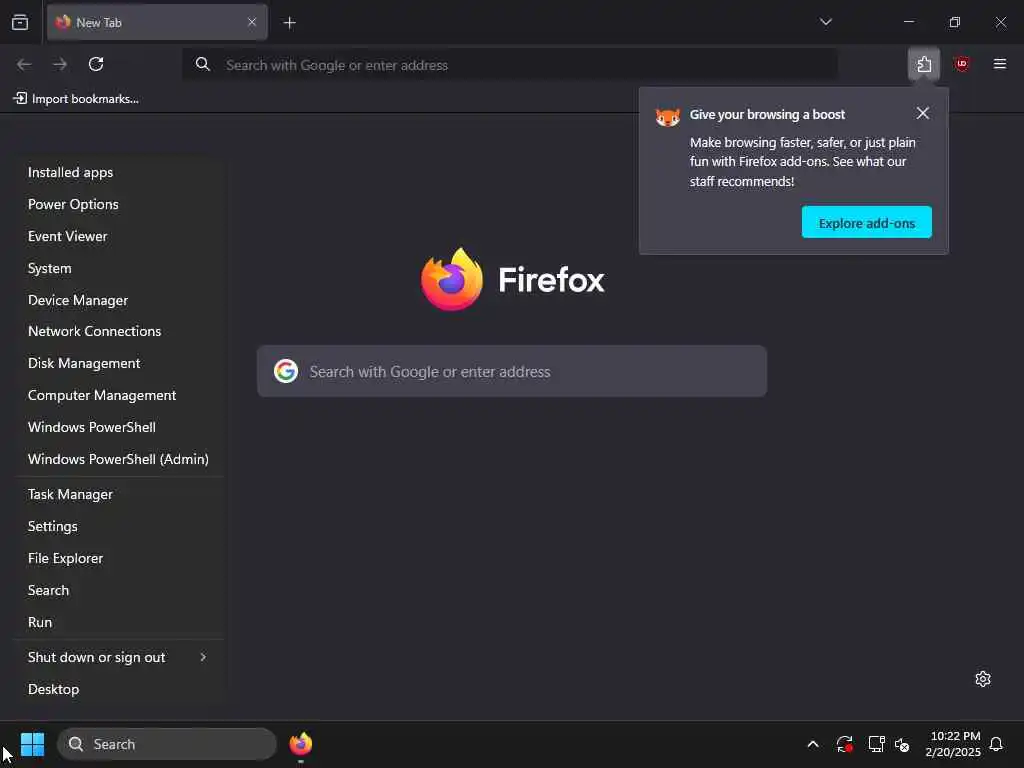Image resolution: width=1024 pixels, height=768 pixels.
Task: Minimize the Firefox window
Action: [908, 22]
